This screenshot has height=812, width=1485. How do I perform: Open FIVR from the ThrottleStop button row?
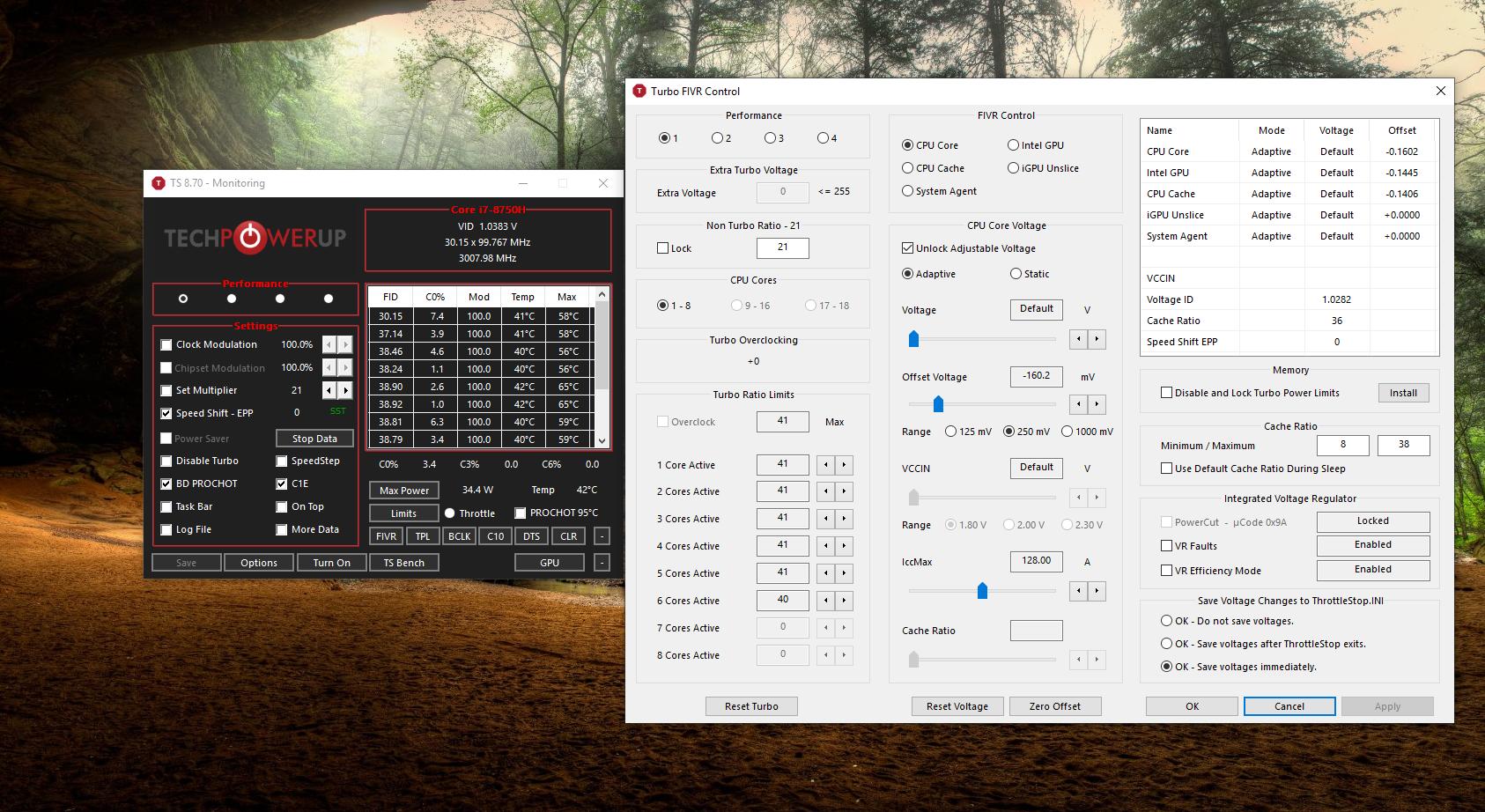pyautogui.click(x=386, y=536)
